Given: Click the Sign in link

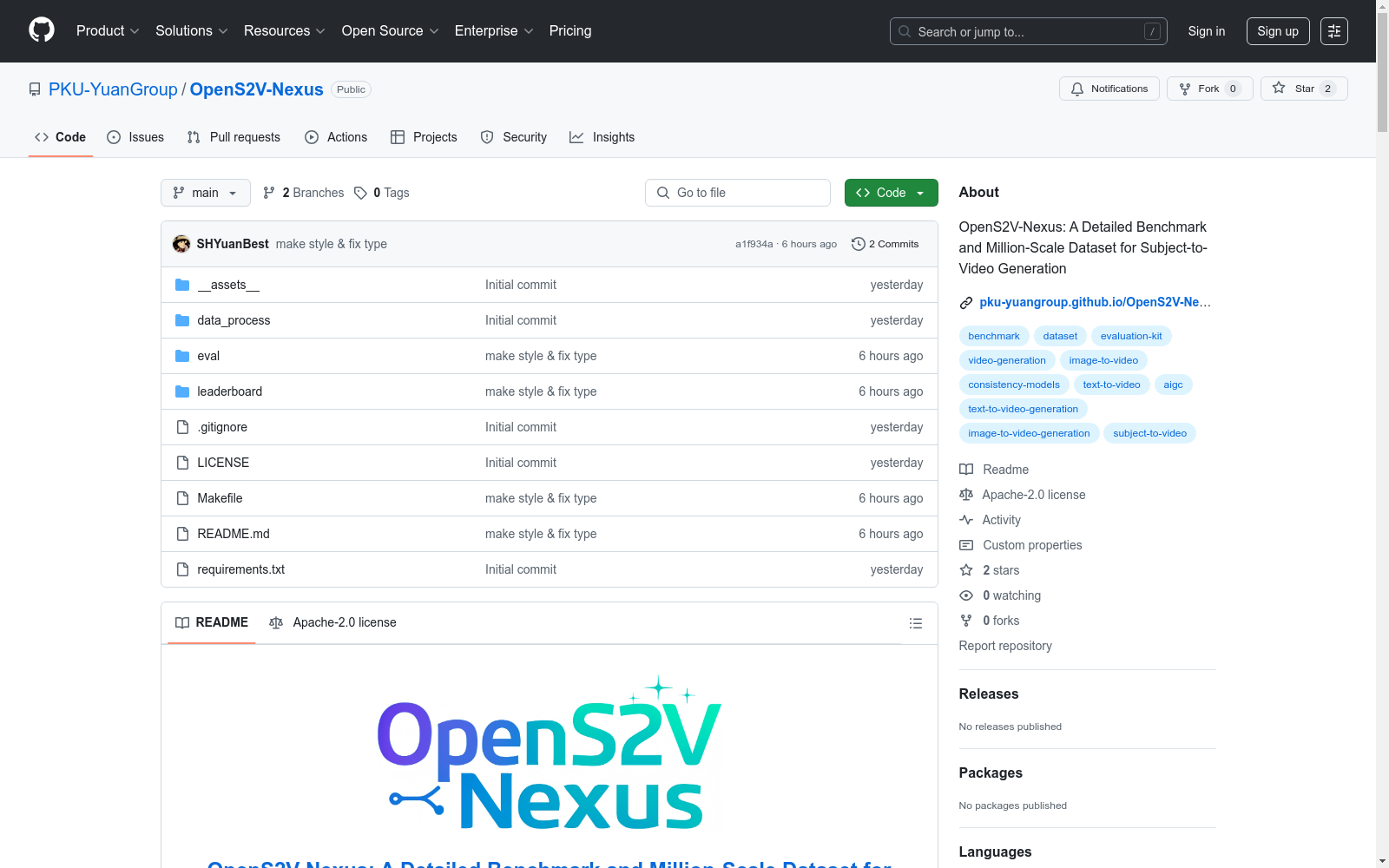Looking at the screenshot, I should pyautogui.click(x=1207, y=31).
